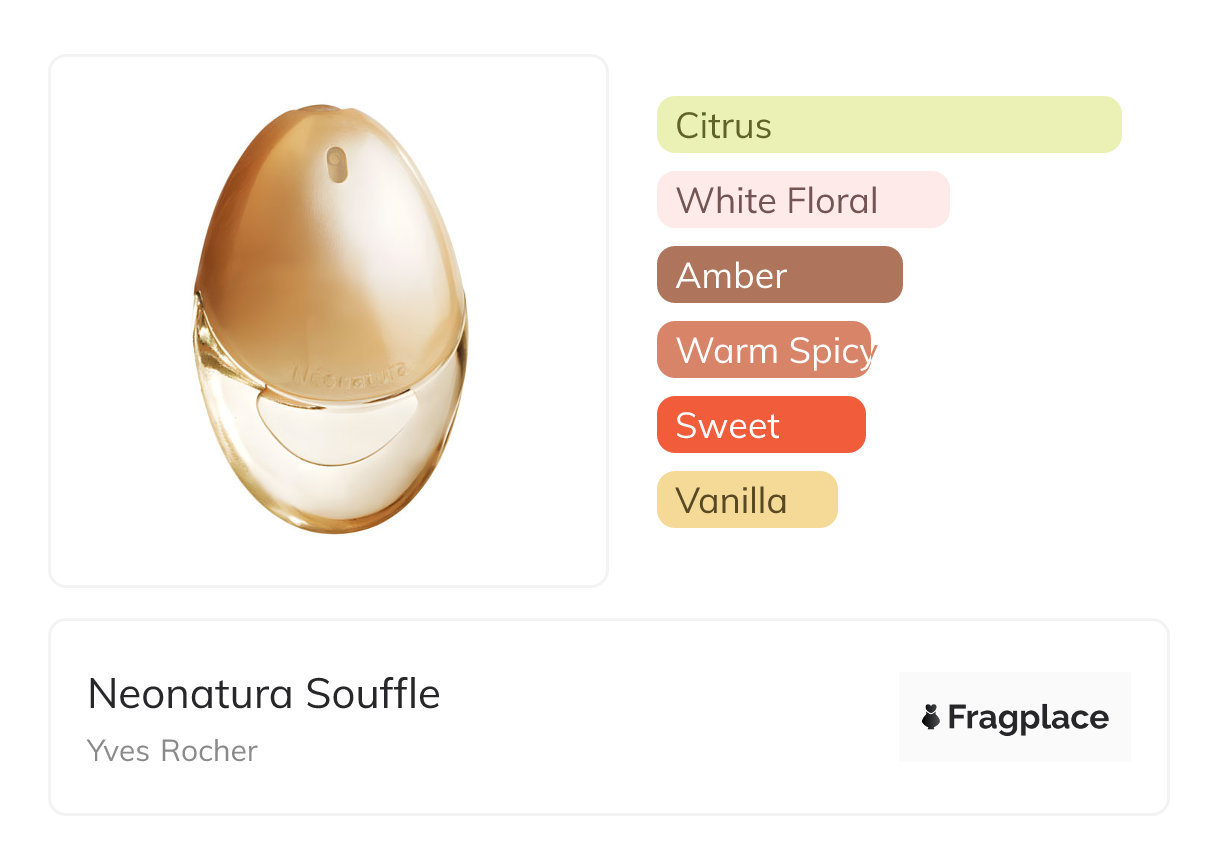
Task: Pick the Warm Spicy accord bar
Action: click(764, 350)
